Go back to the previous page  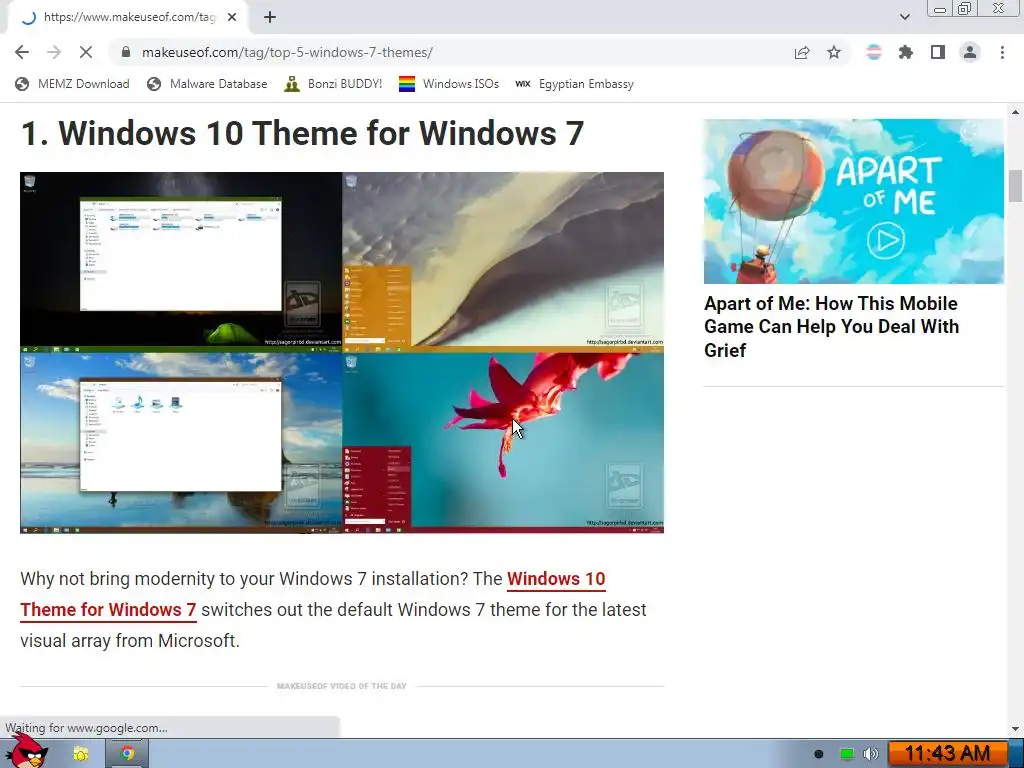pos(22,52)
